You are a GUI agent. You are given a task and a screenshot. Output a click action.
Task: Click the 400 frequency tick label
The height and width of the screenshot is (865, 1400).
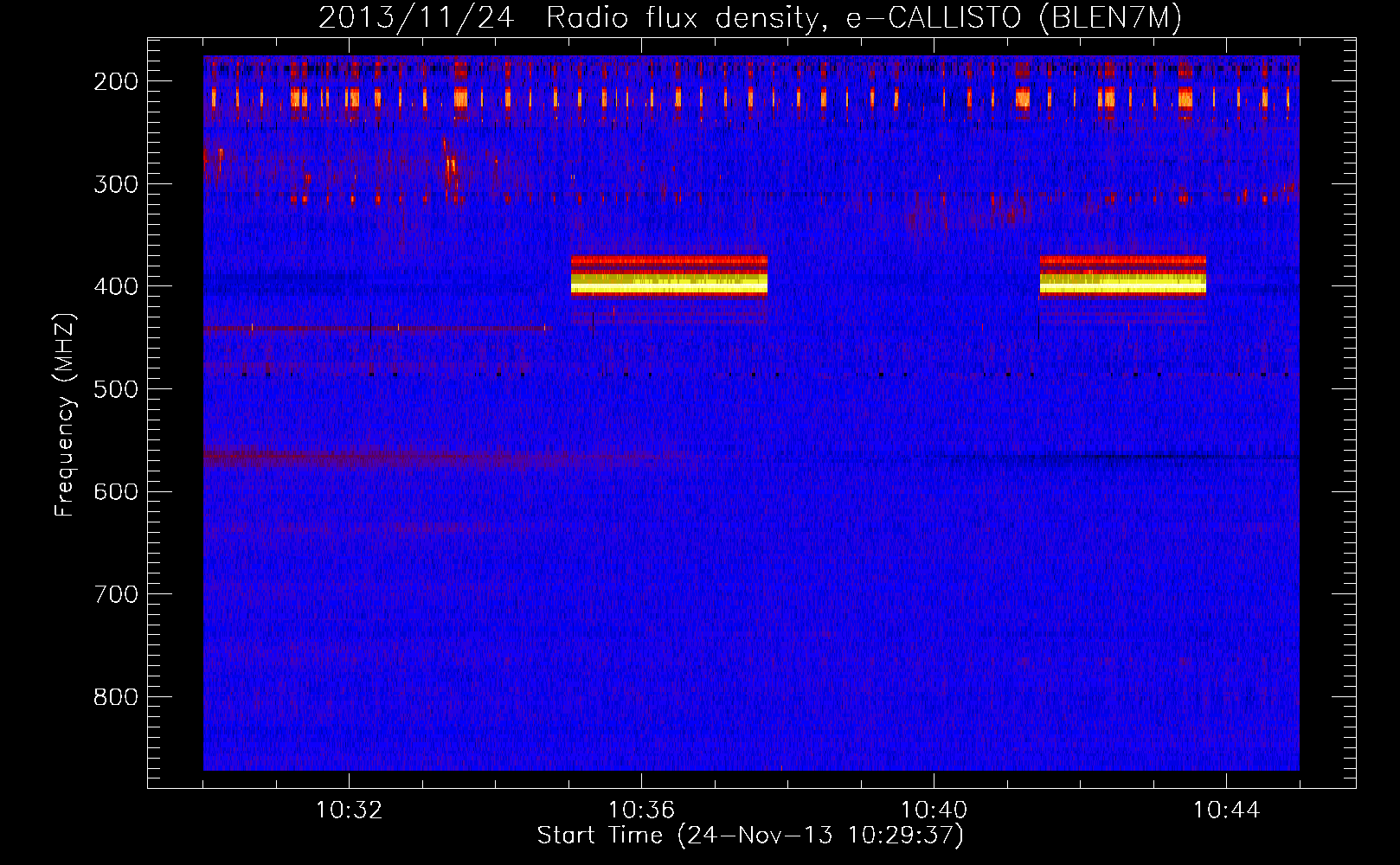point(116,286)
